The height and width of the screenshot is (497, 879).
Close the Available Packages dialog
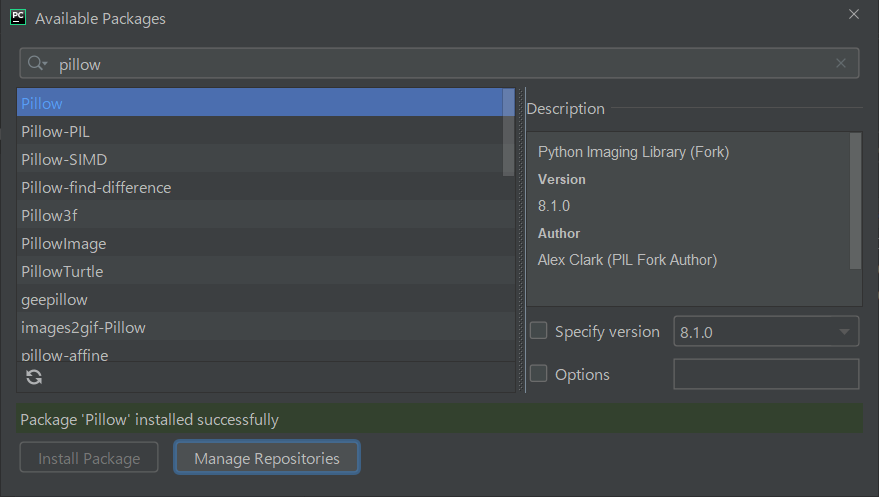click(853, 15)
